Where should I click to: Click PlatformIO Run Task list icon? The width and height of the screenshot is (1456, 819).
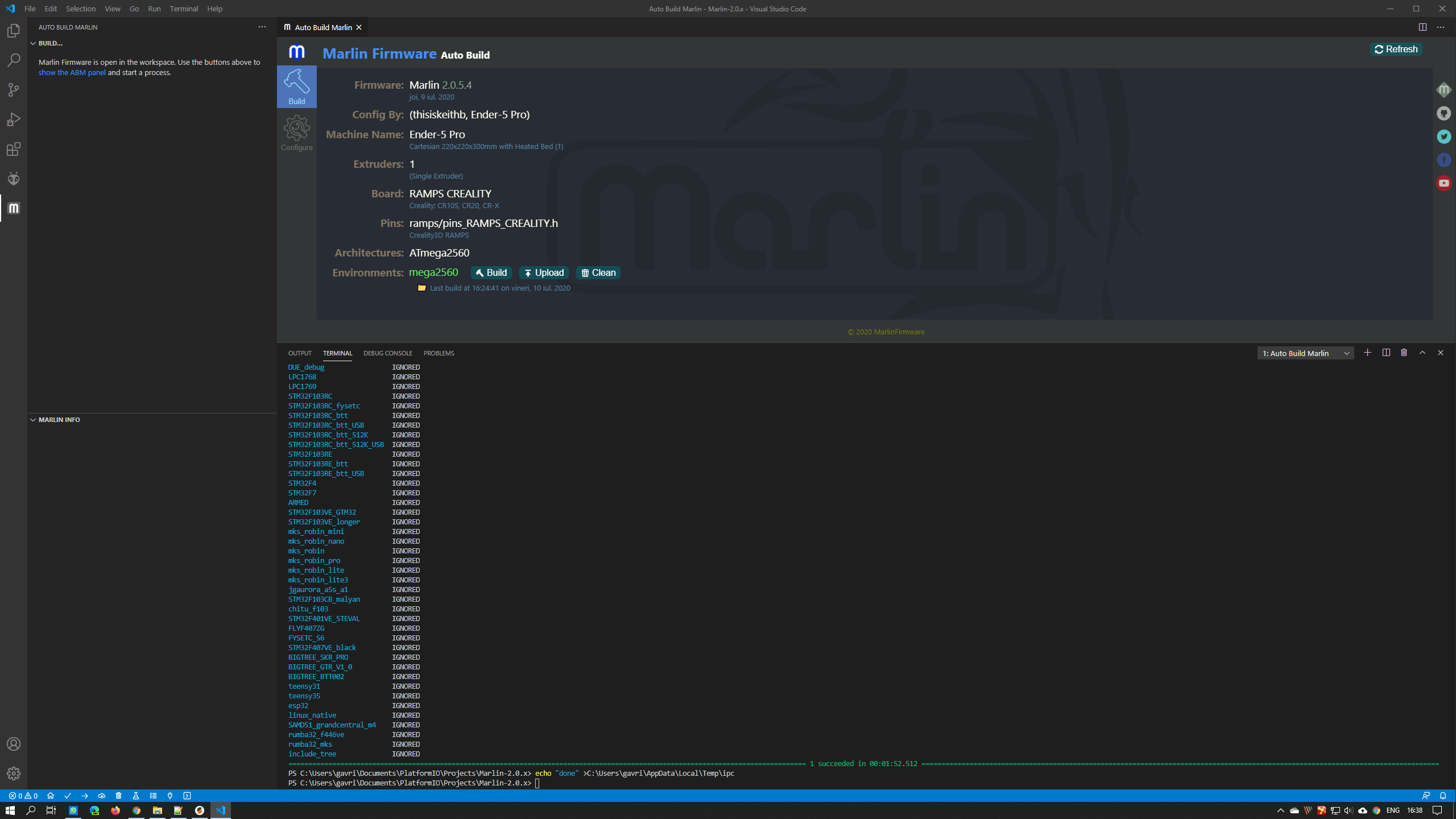coord(153,796)
